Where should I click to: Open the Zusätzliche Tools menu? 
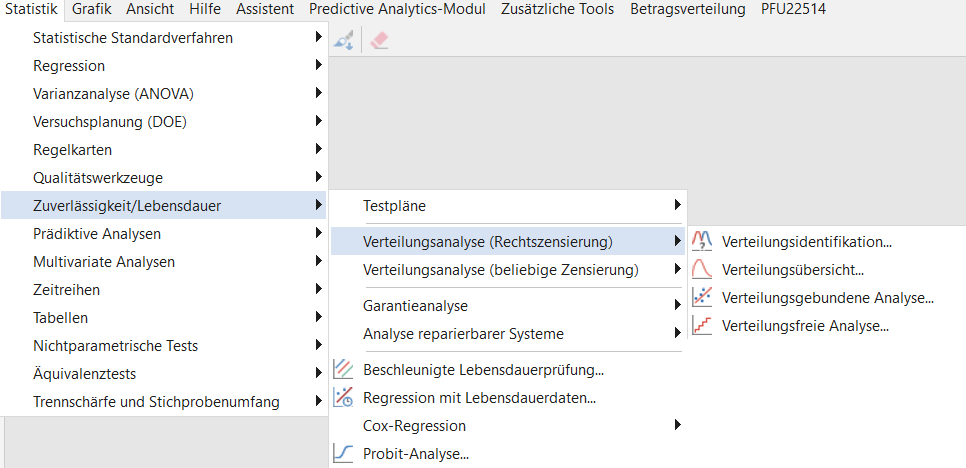pos(558,9)
